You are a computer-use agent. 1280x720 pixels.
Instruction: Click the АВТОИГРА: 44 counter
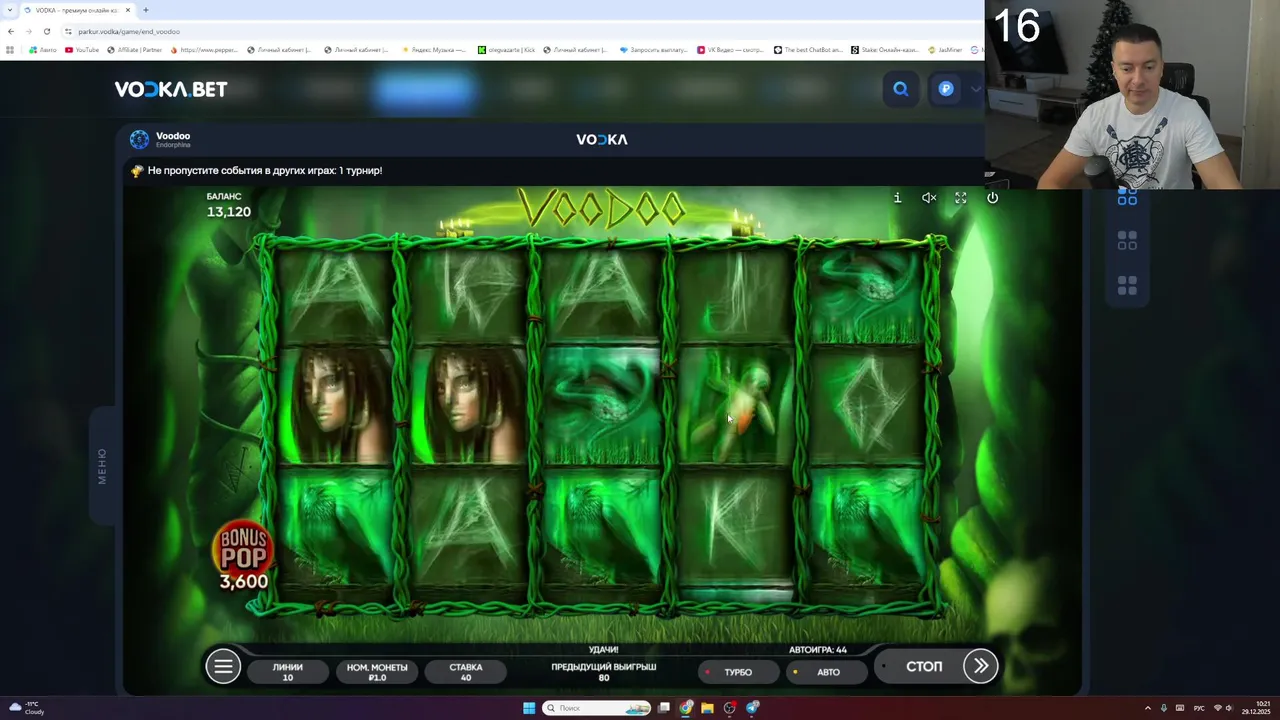pyautogui.click(x=818, y=650)
